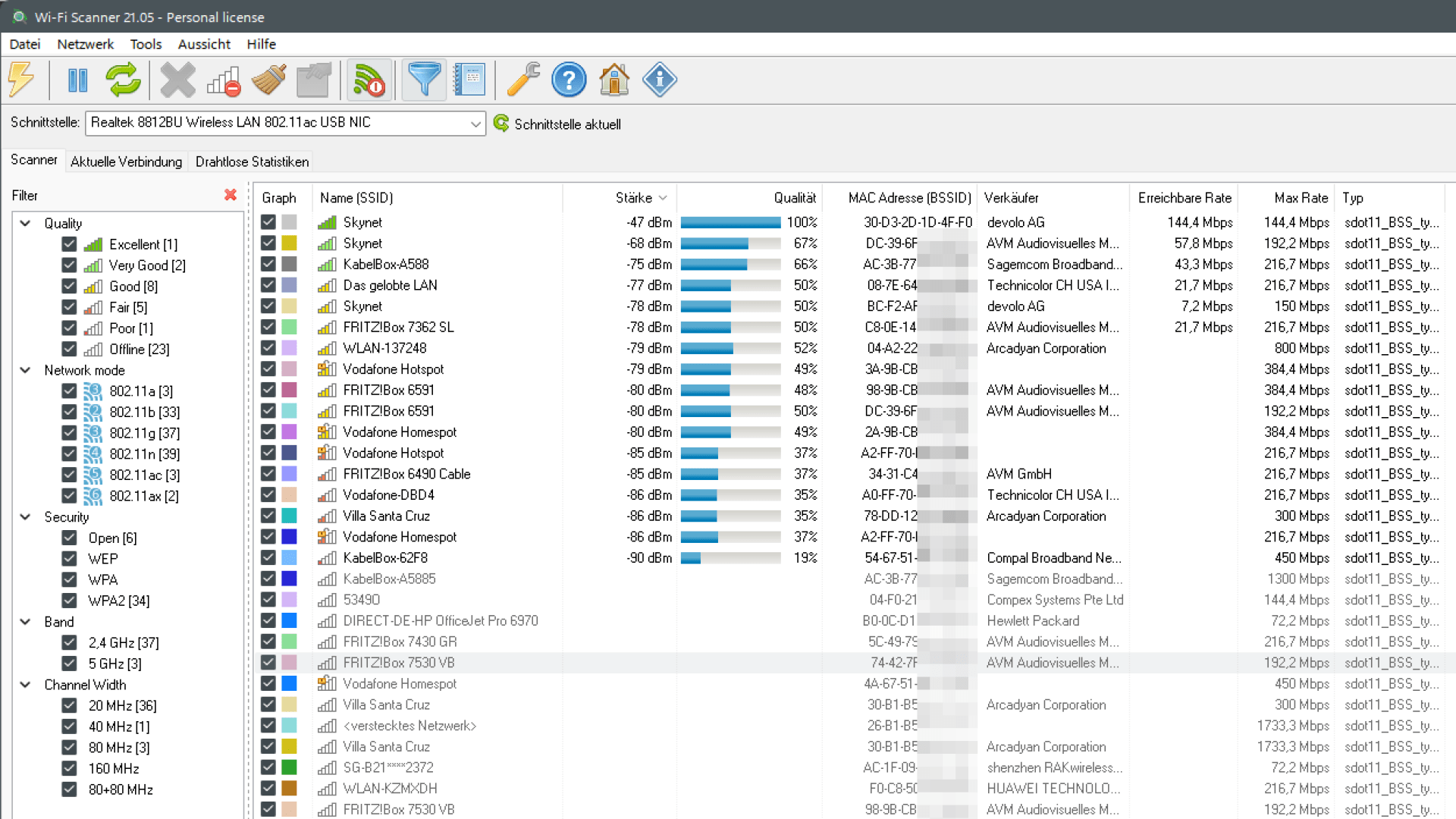The image size is (1456, 819).
Task: Uncheck the Offline [23] filter checkbox
Action: coord(69,349)
